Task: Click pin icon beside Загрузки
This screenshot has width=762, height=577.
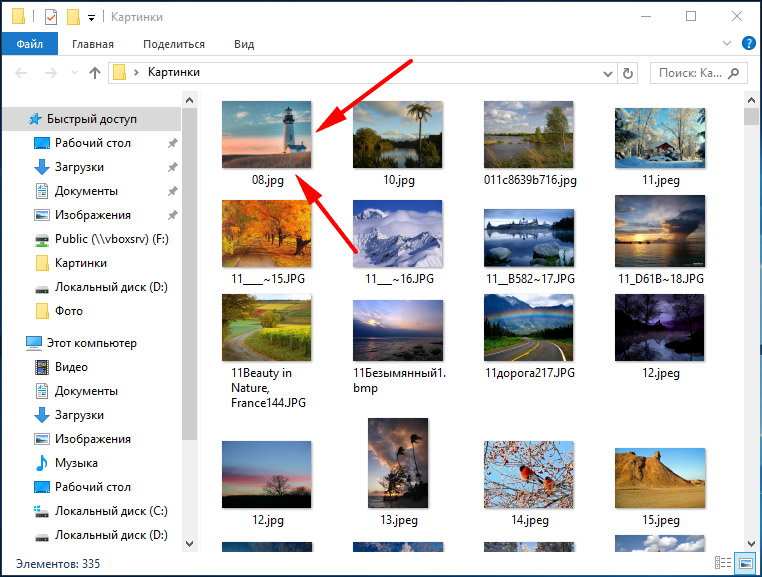Action: click(x=173, y=167)
